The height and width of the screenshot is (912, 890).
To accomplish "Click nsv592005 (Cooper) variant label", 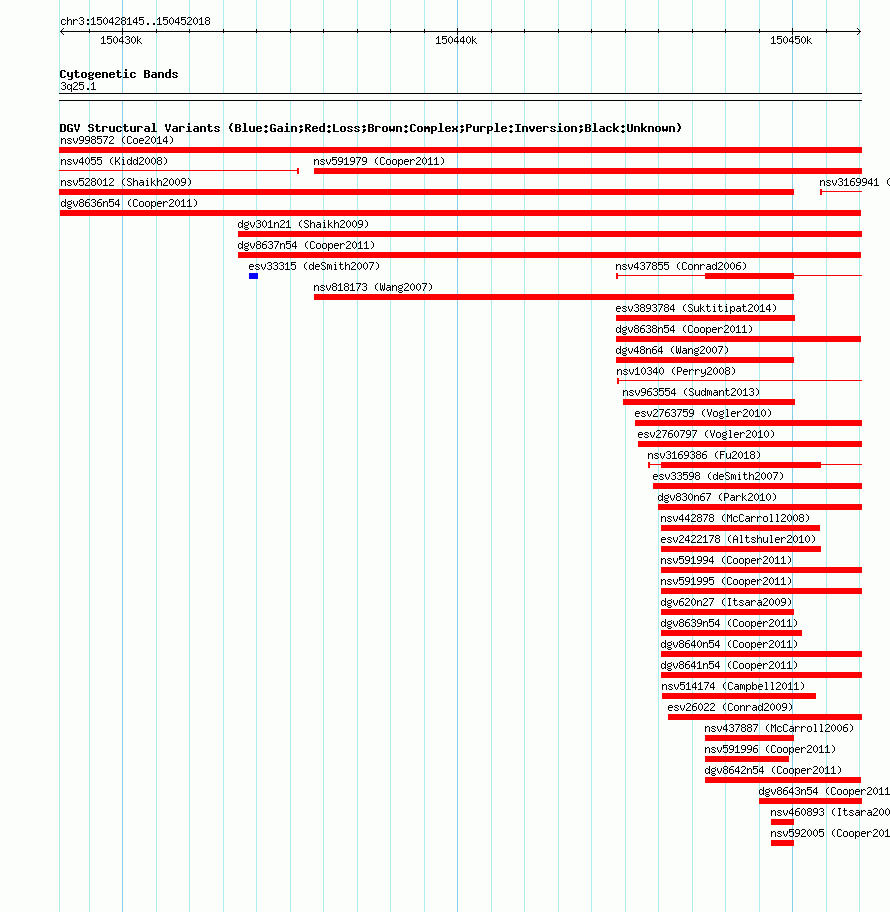I will 830,831.
